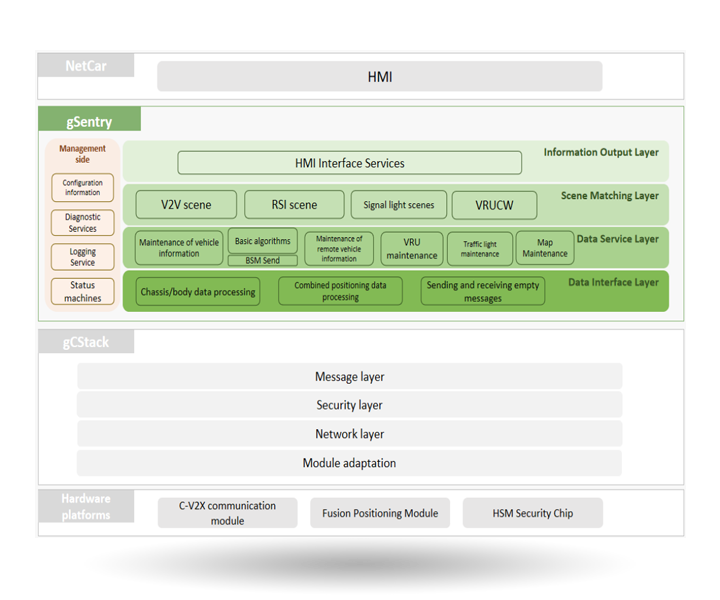Click the Message layer bar
Image resolution: width=720 pixels, height=600 pixels.
point(349,376)
